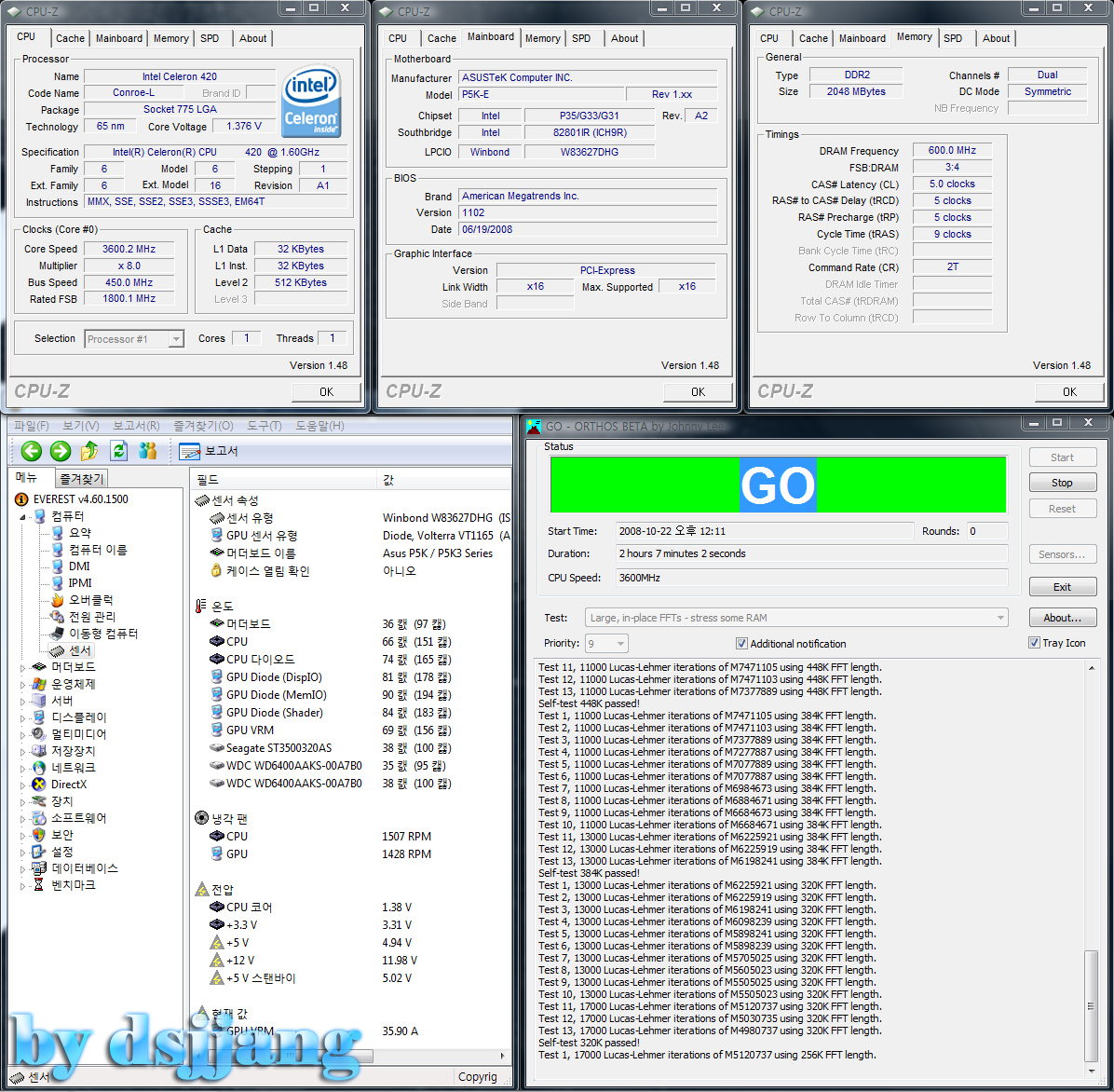Expand the 저장장치 tree node
Screen dimensions: 1114x1092
(22, 751)
